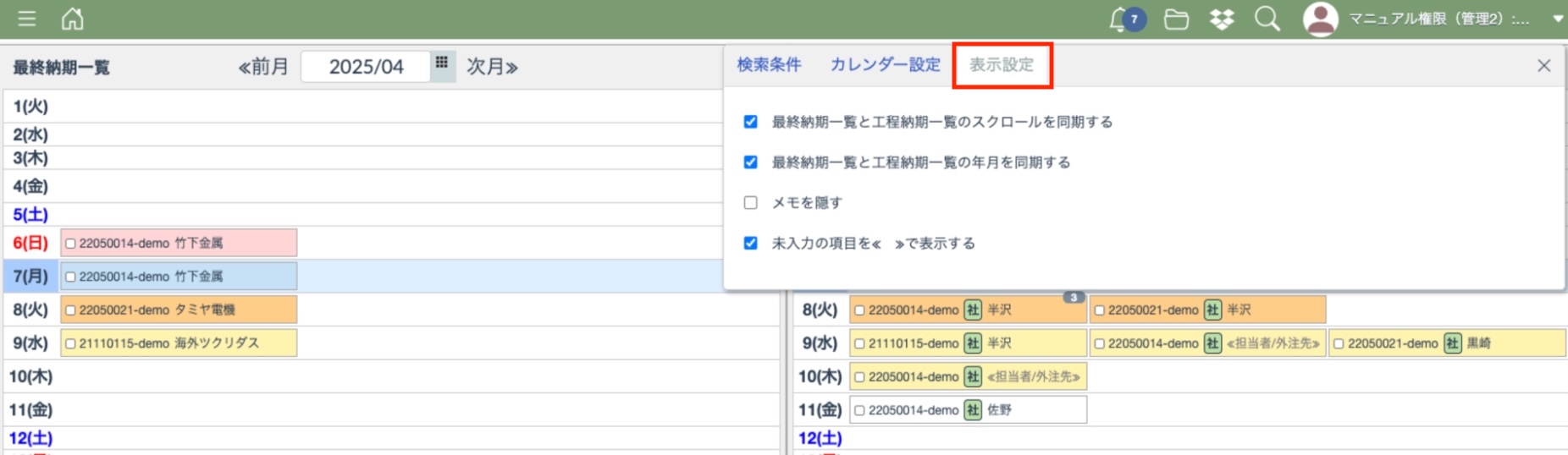Screen dimensions: 1568x455
Task: Check the メモを隠す option
Action: click(750, 203)
